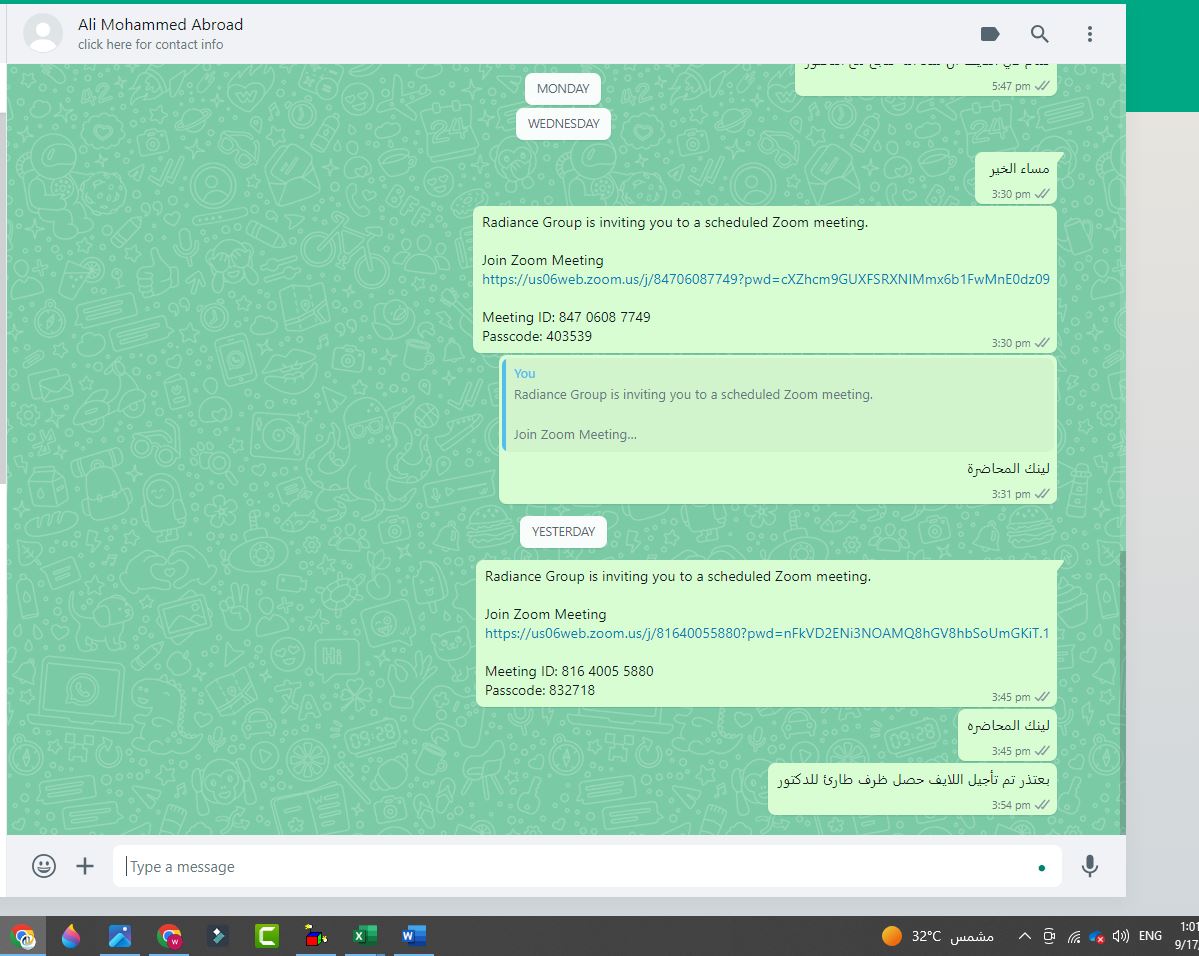The width and height of the screenshot is (1199, 956).
Task: Click read receipt ticks on 3:54 pm message
Action: point(1042,805)
